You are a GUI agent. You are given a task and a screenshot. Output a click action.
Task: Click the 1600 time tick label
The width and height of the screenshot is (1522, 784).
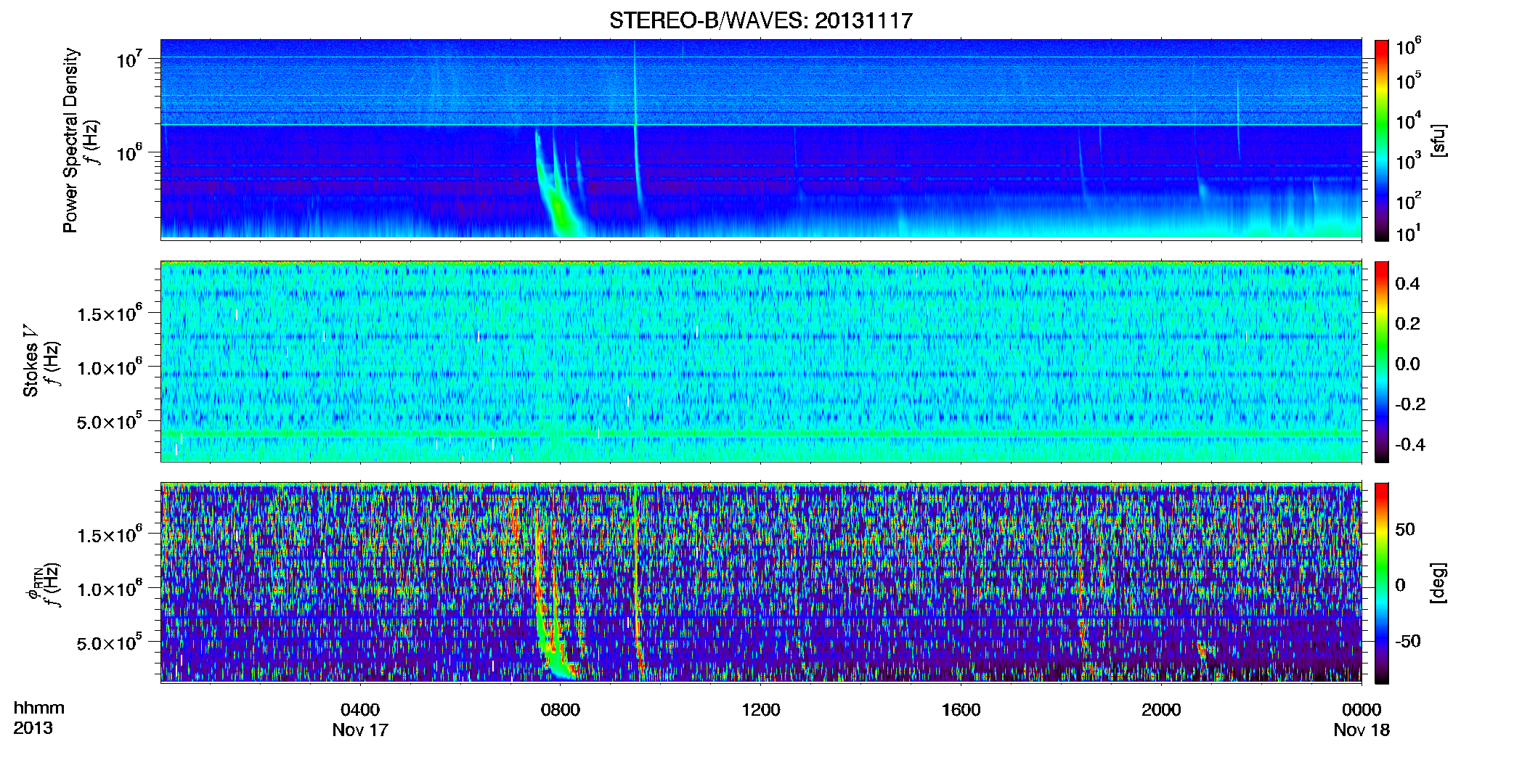961,709
